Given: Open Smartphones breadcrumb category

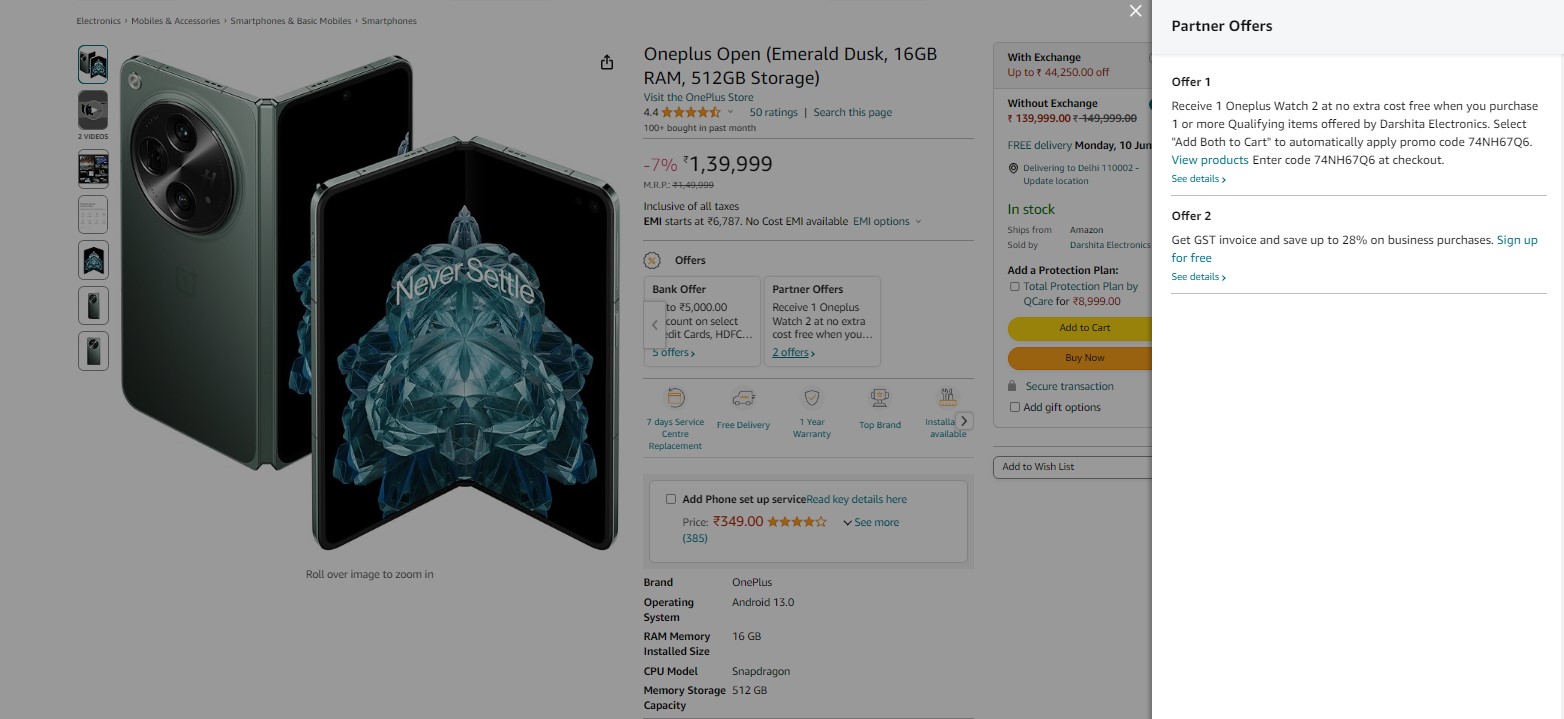Looking at the screenshot, I should 389,21.
